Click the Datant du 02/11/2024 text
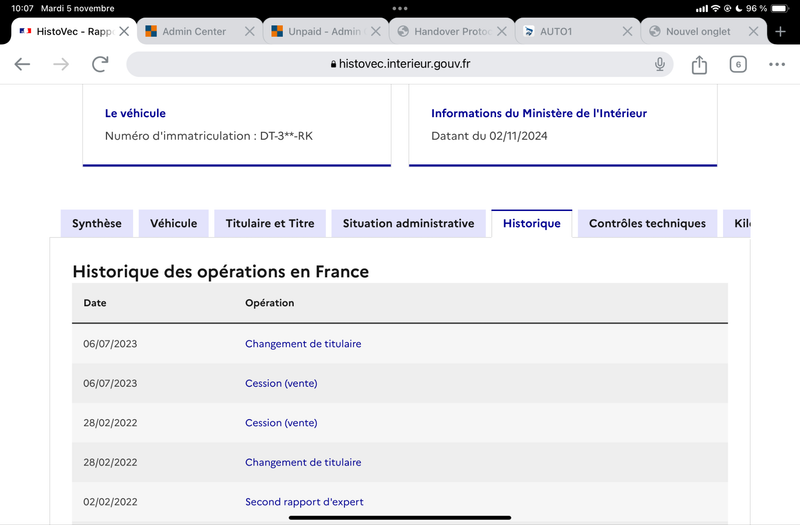This screenshot has height=525, width=800. (489, 136)
